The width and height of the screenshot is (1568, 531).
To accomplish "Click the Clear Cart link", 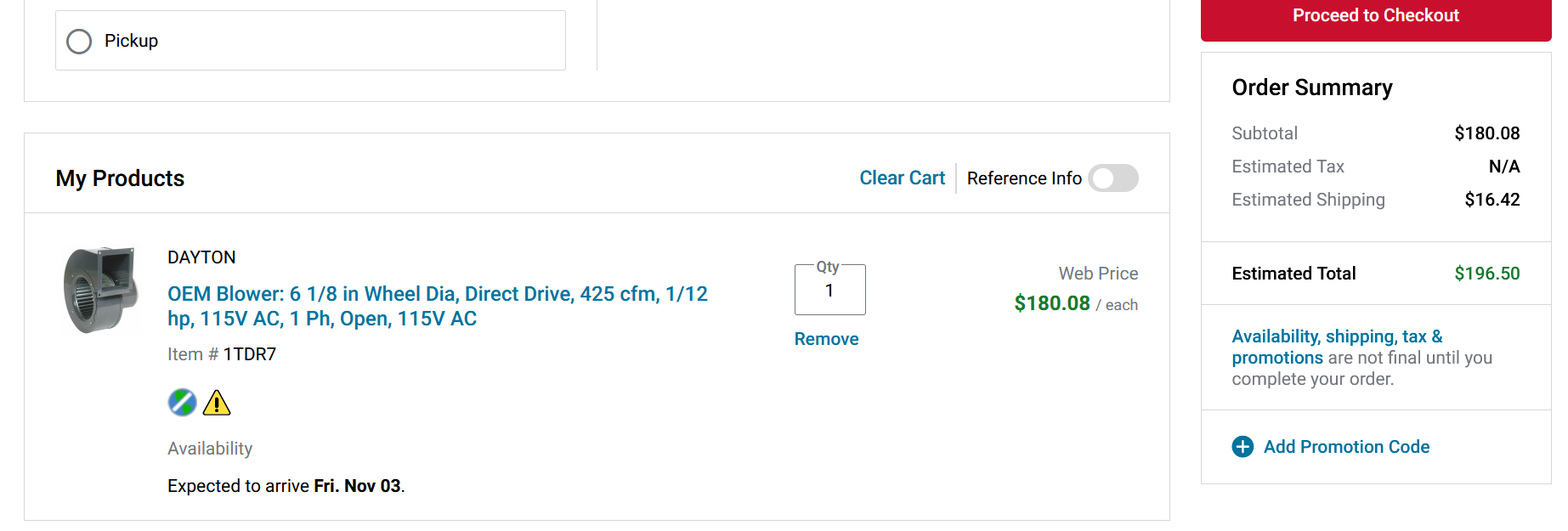I will 902,178.
